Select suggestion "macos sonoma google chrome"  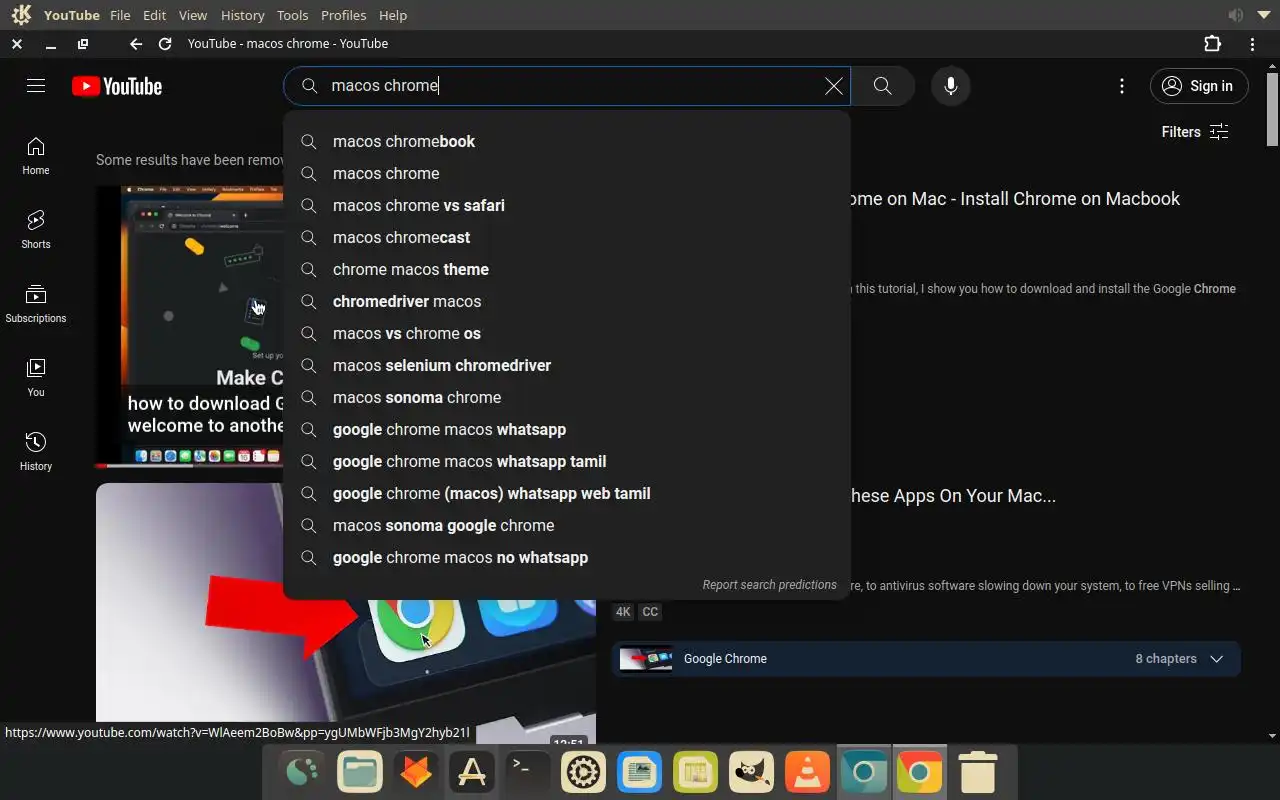click(x=567, y=526)
